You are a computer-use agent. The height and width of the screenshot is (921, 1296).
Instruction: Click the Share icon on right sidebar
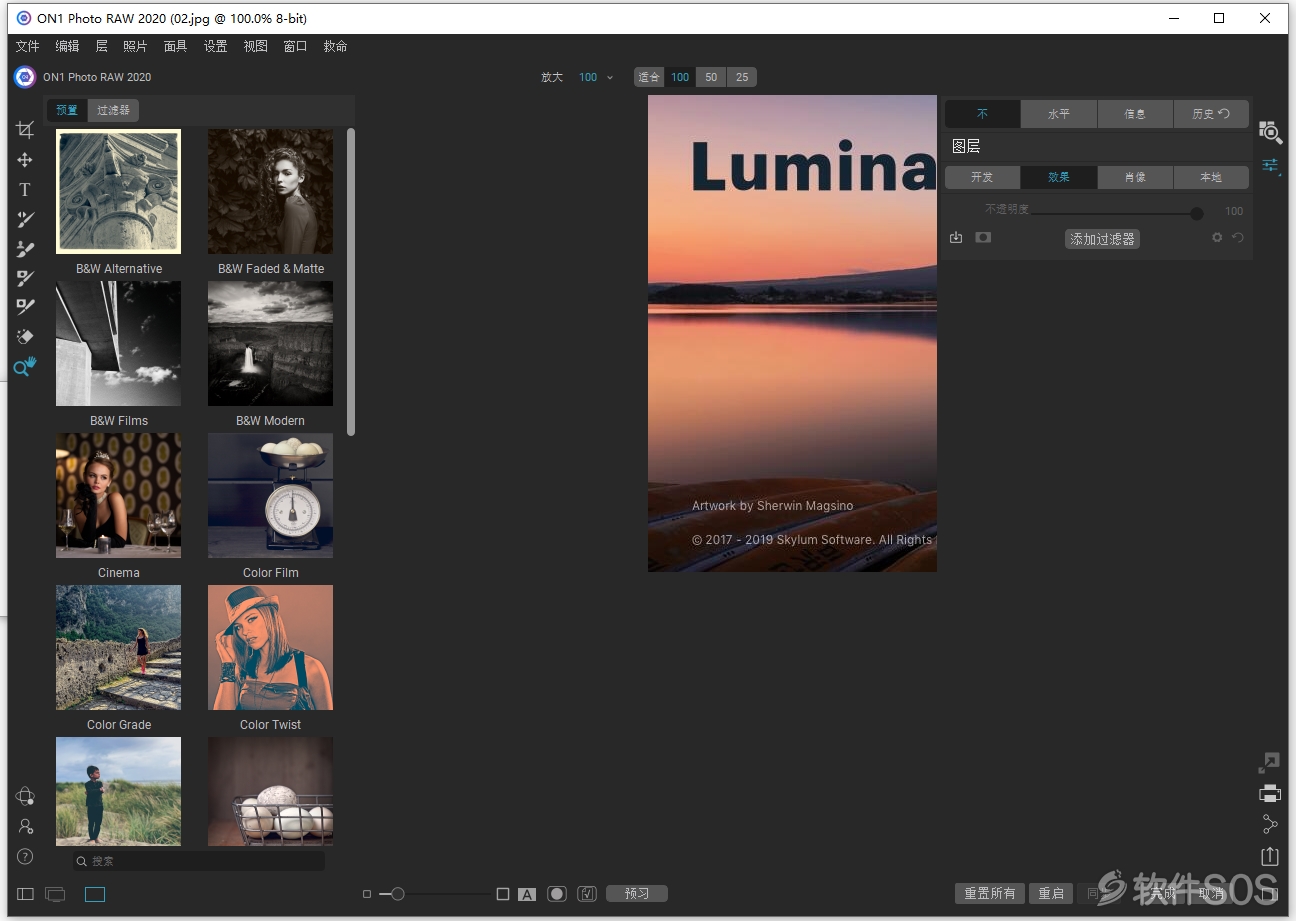click(x=1269, y=824)
